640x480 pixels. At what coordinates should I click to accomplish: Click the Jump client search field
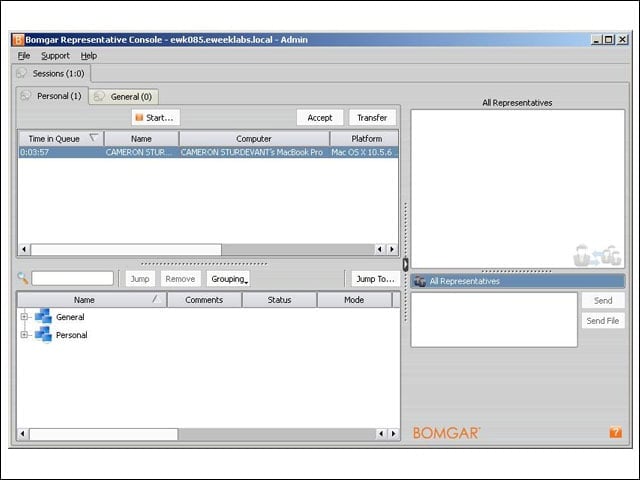(x=73, y=278)
